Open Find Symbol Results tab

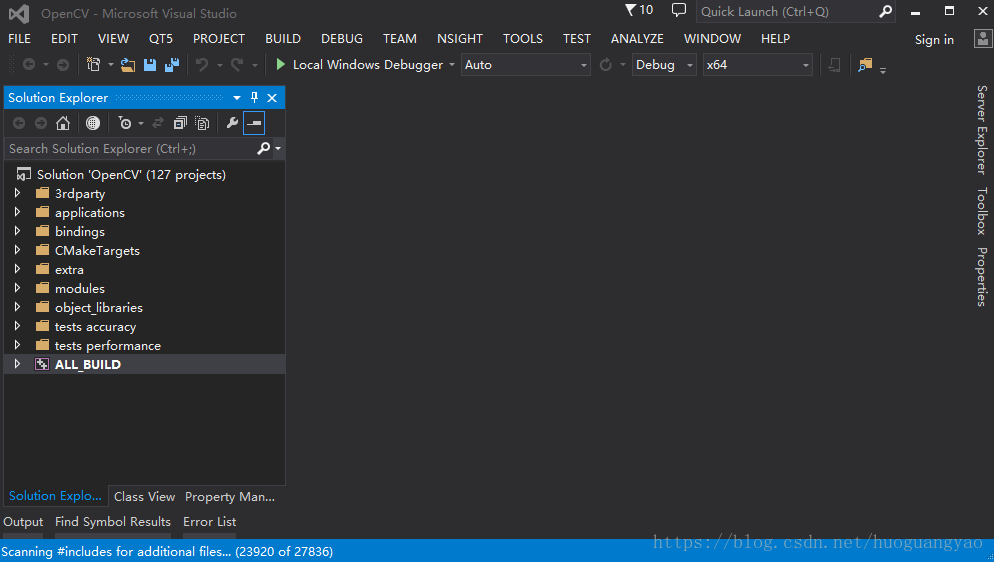coord(113,521)
